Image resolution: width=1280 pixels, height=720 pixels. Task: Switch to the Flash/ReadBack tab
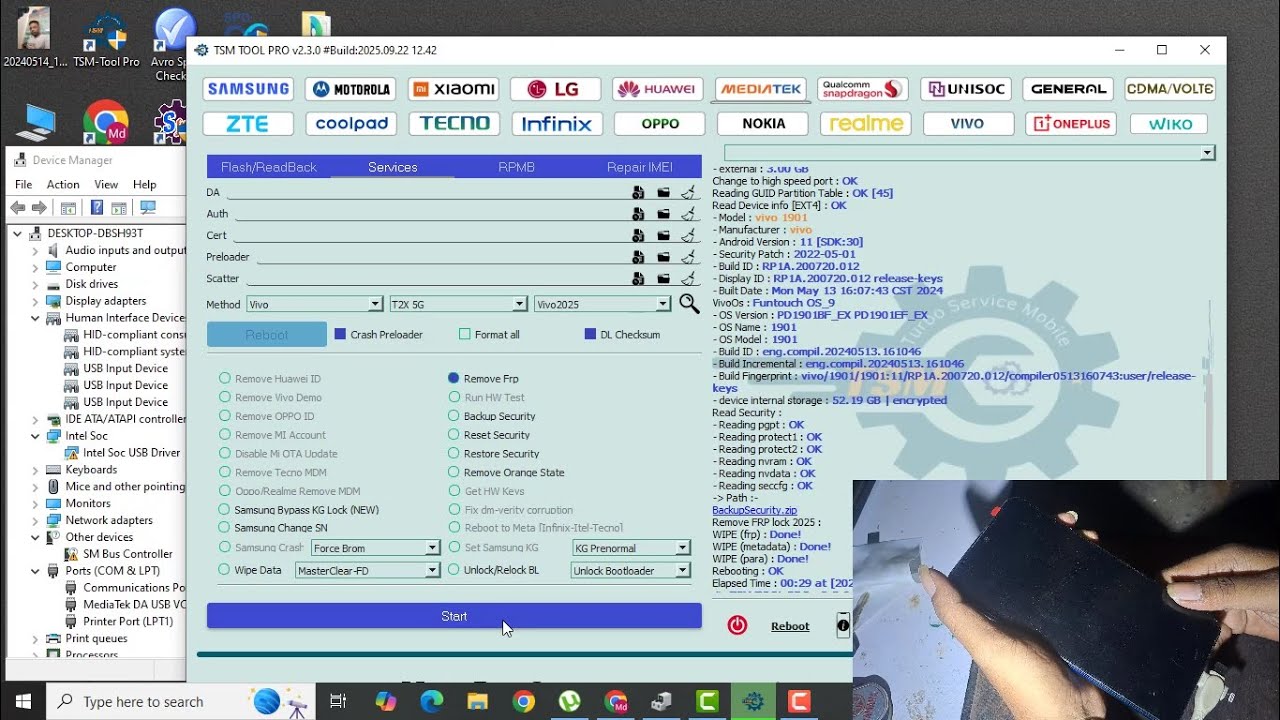269,167
